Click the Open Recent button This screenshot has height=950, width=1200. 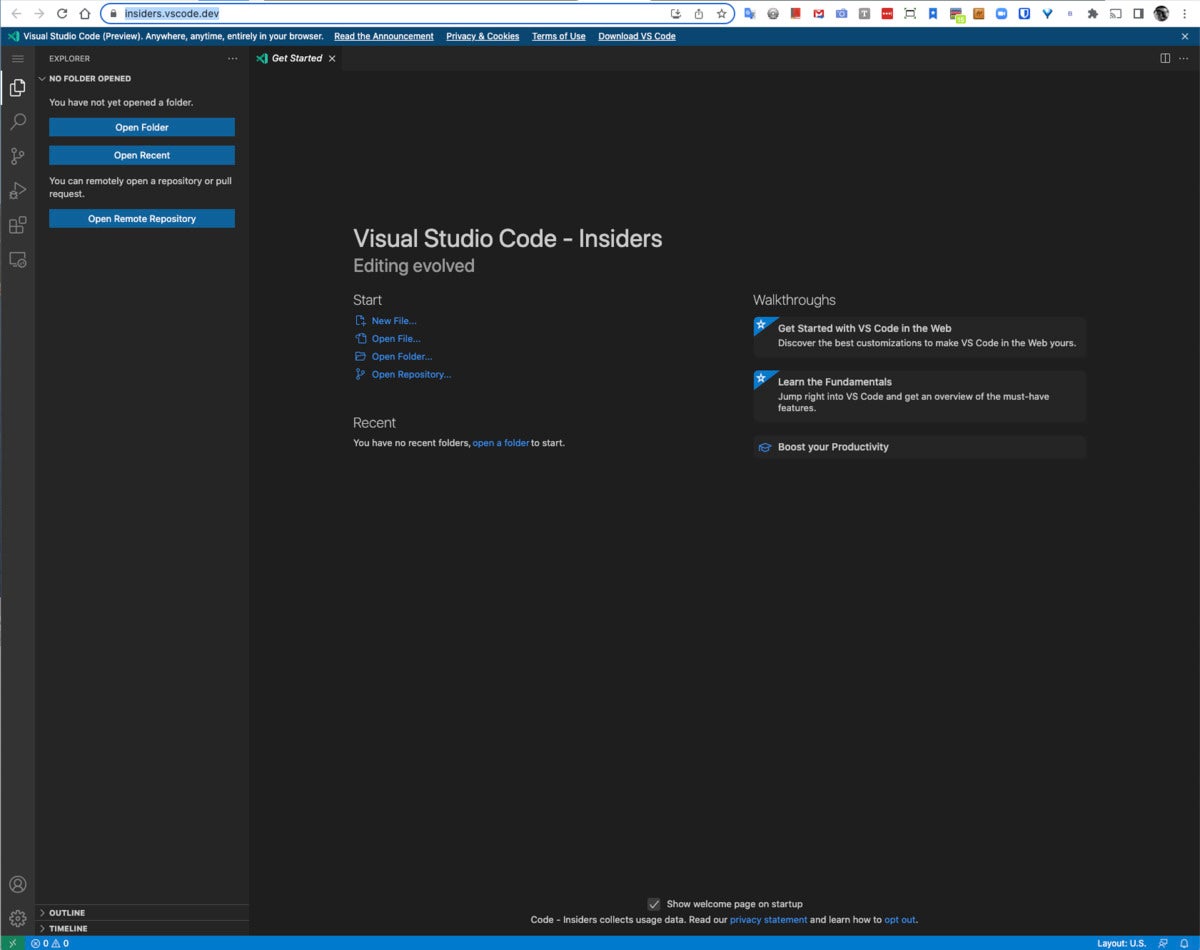[142, 155]
